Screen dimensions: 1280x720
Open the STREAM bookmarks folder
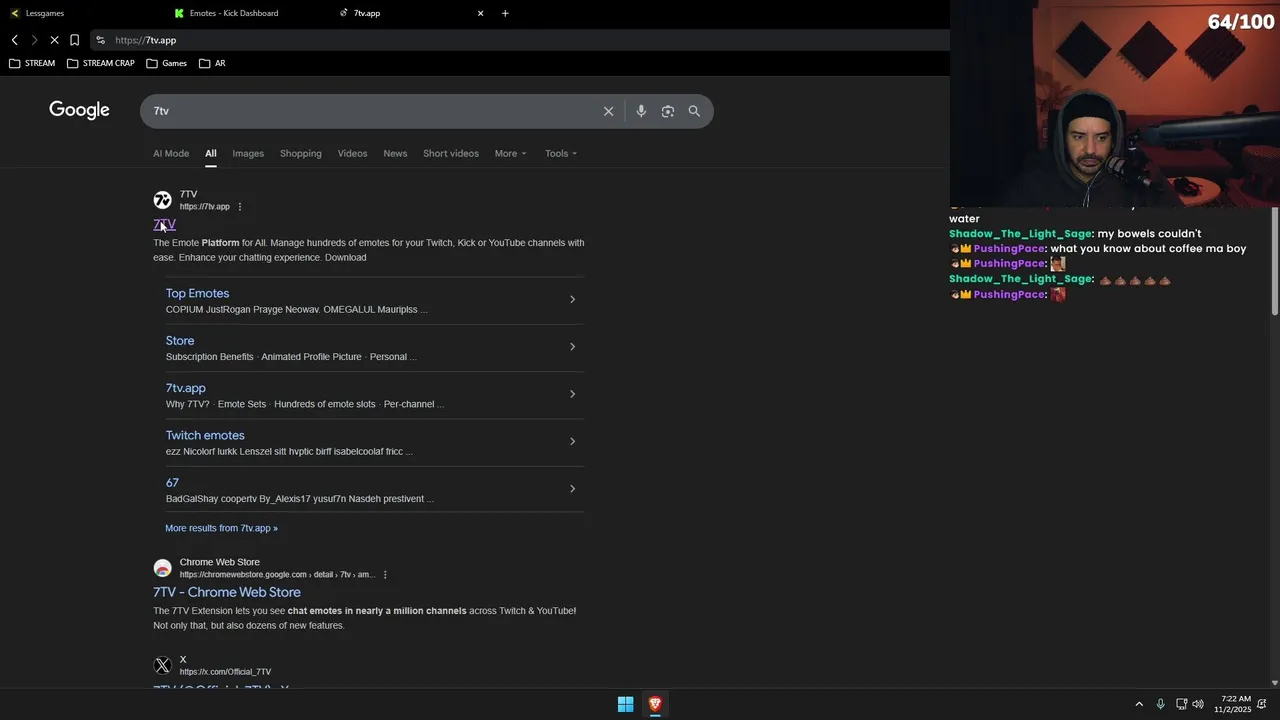click(x=32, y=63)
